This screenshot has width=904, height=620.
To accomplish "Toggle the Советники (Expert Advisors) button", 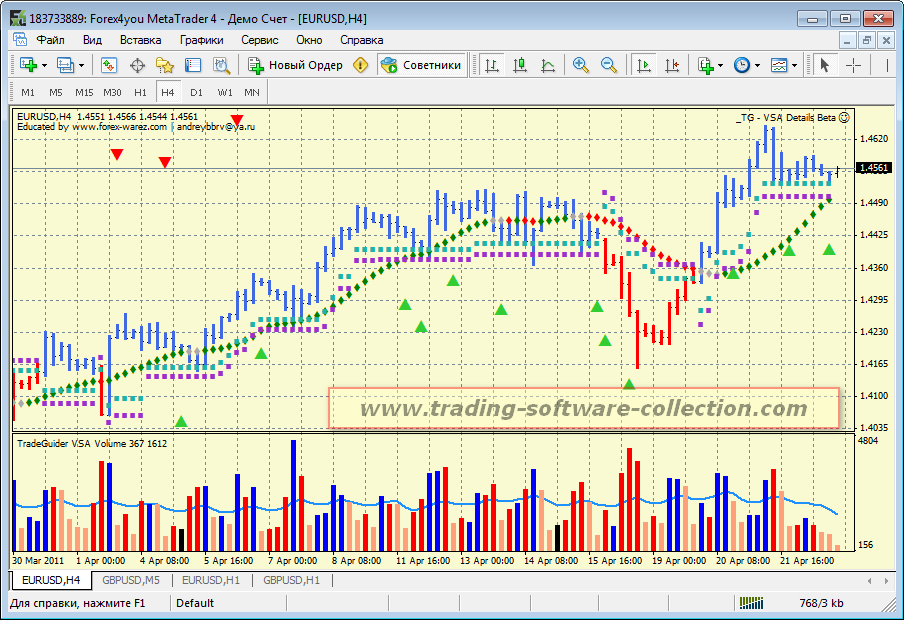I will coord(421,65).
